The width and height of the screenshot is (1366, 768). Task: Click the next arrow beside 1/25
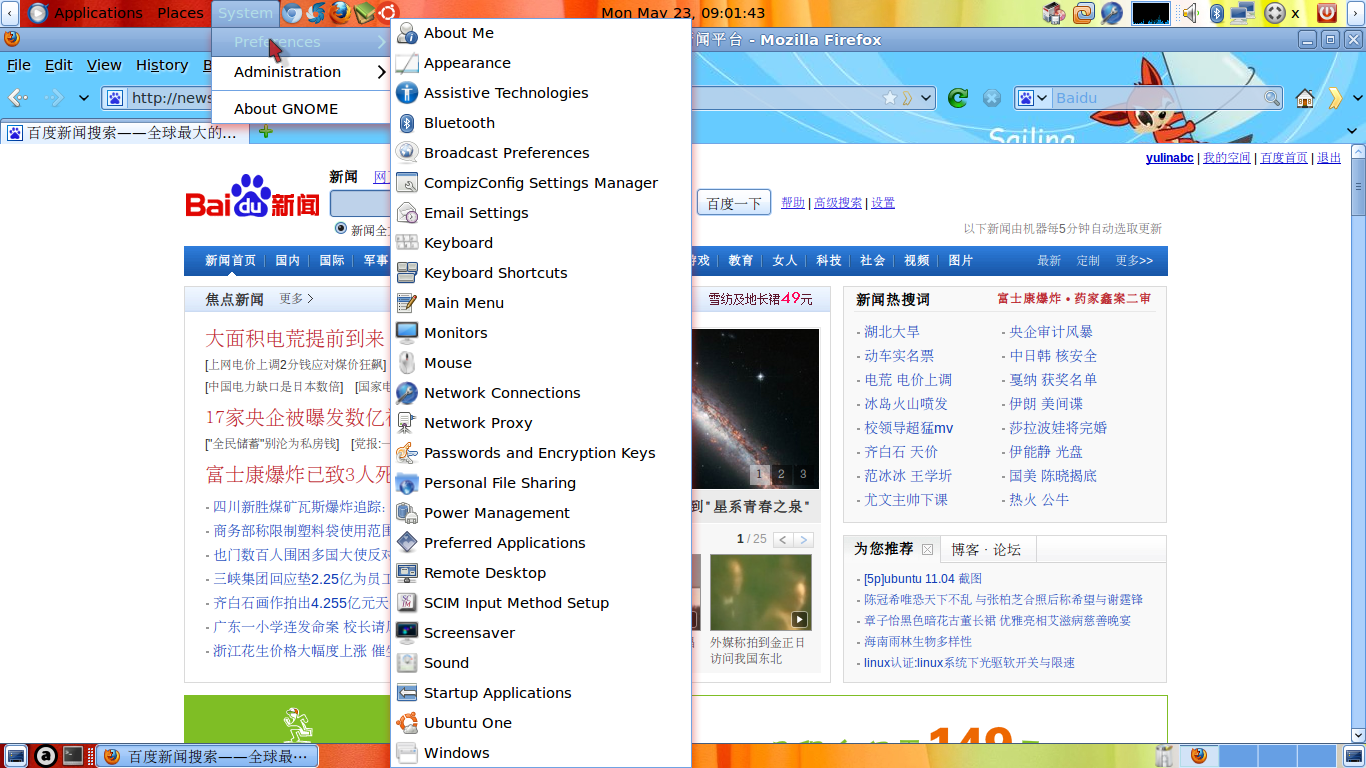[804, 540]
